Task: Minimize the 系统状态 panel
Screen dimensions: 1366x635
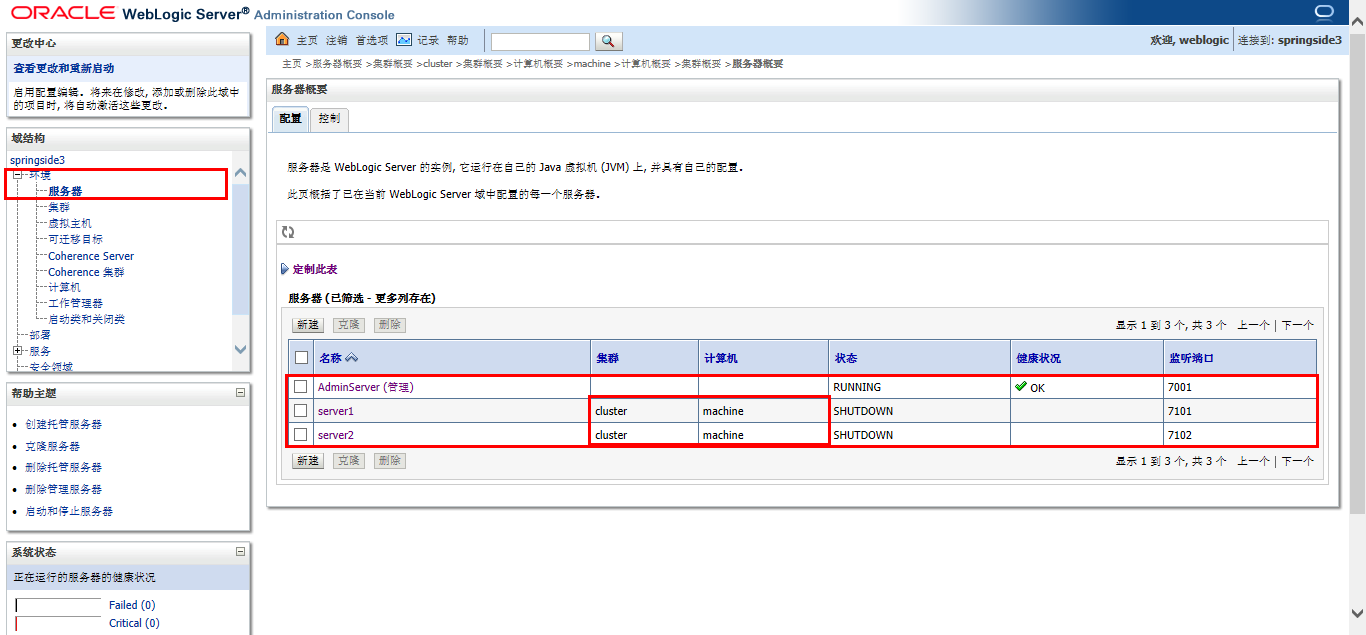Action: click(x=240, y=551)
